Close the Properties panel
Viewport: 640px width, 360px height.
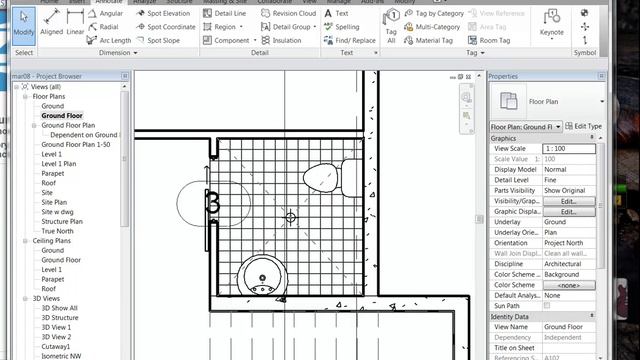coord(601,76)
